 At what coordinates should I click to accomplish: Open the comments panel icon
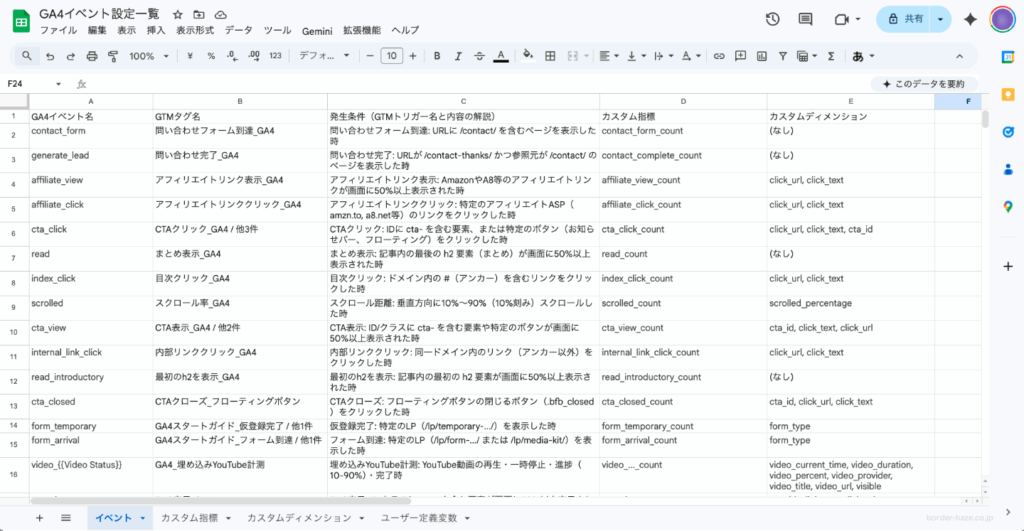coord(806,20)
